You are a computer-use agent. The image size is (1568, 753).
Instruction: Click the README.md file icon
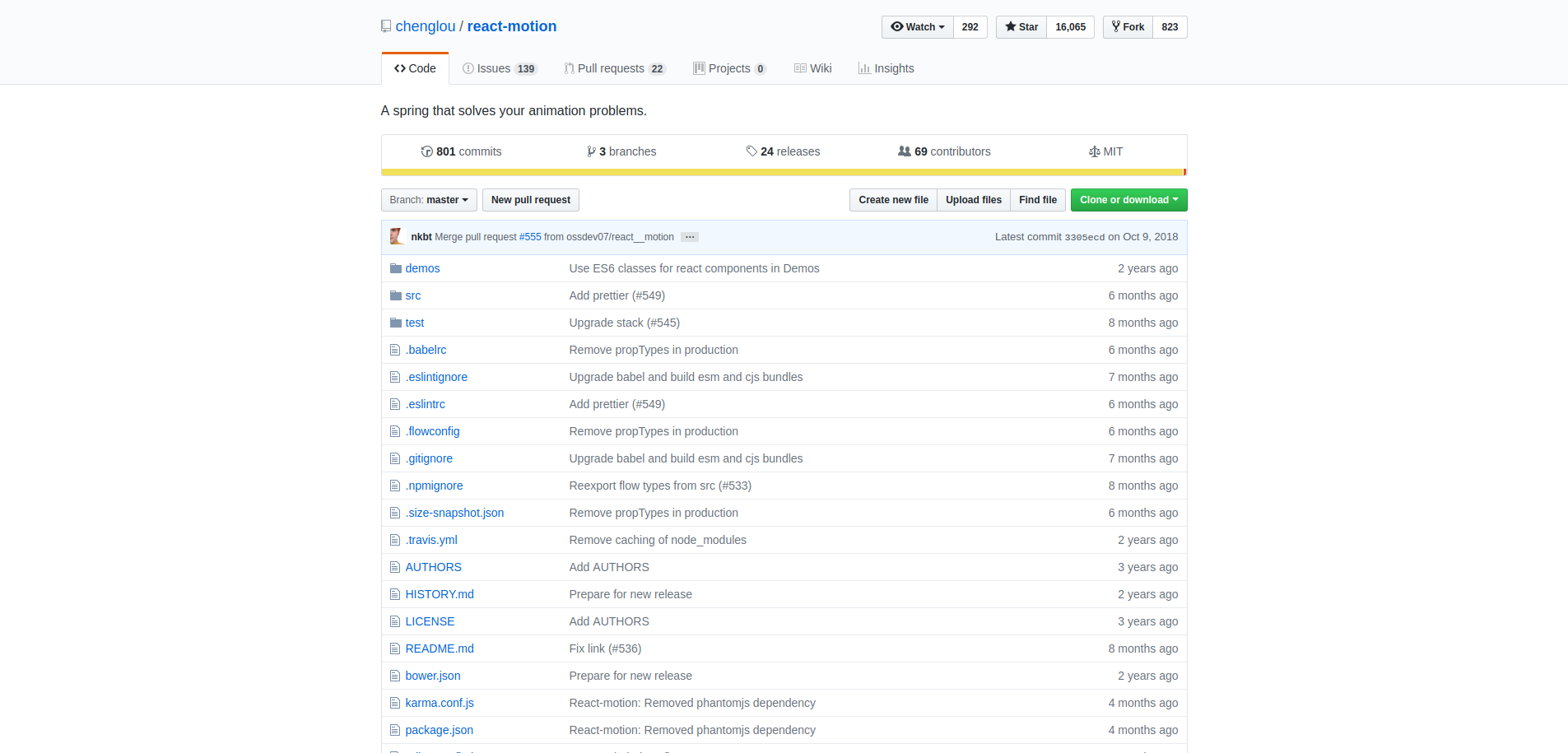pos(395,648)
